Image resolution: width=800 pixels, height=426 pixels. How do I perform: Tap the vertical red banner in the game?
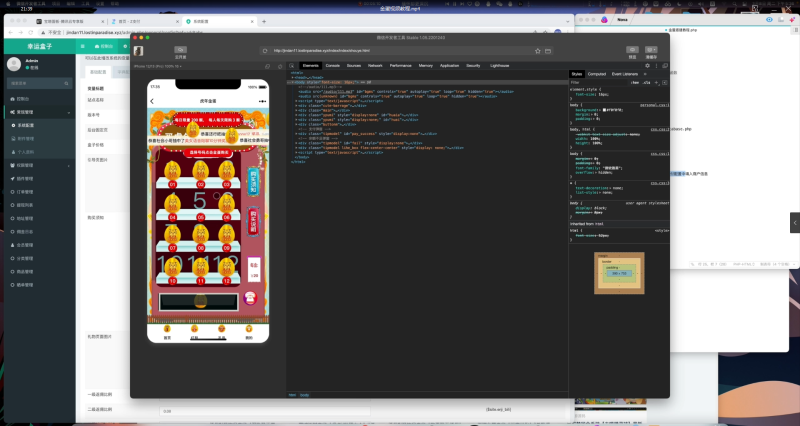[x=253, y=221]
